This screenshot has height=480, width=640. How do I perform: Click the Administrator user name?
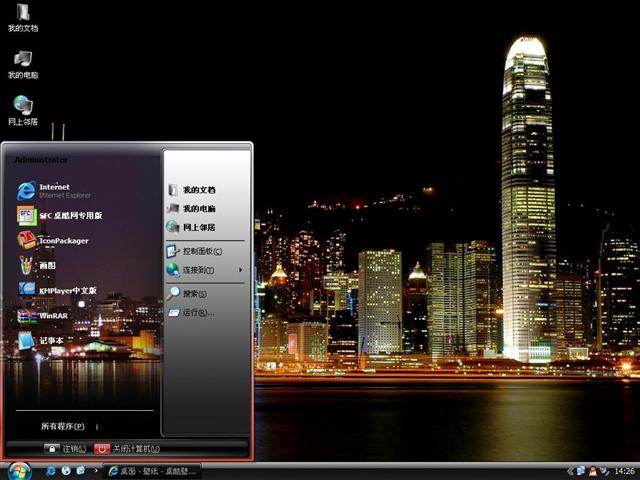click(x=41, y=160)
